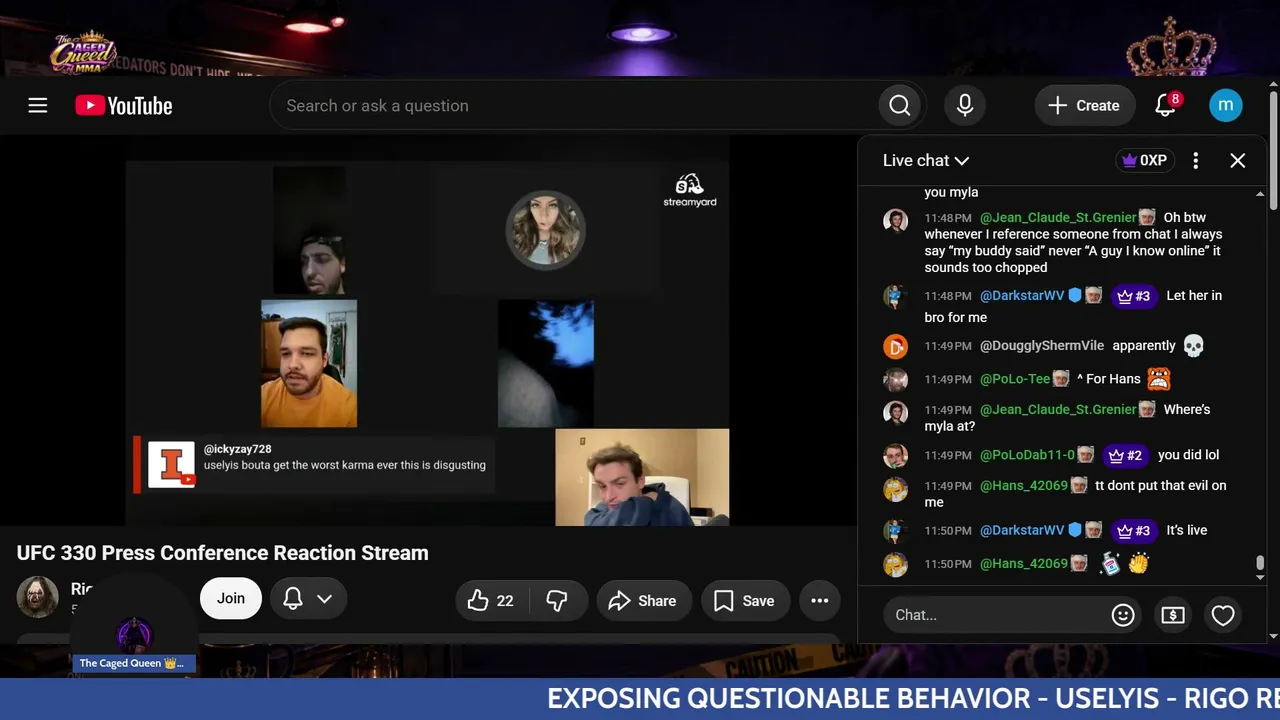Click the skull emoji after 'apparently'
Screen dimensions: 1280x720
pyautogui.click(x=1194, y=346)
